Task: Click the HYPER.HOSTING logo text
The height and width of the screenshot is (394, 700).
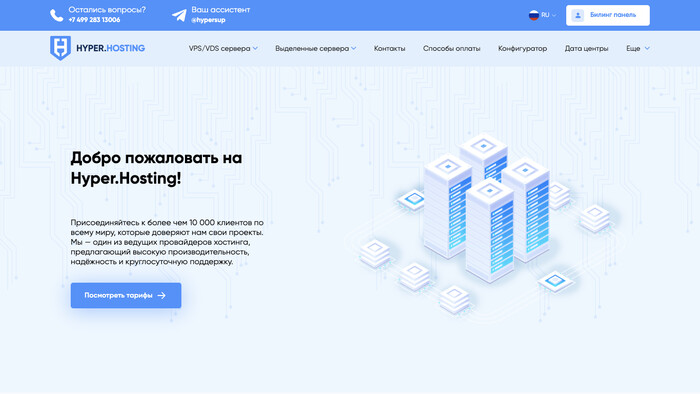Action: pos(110,48)
